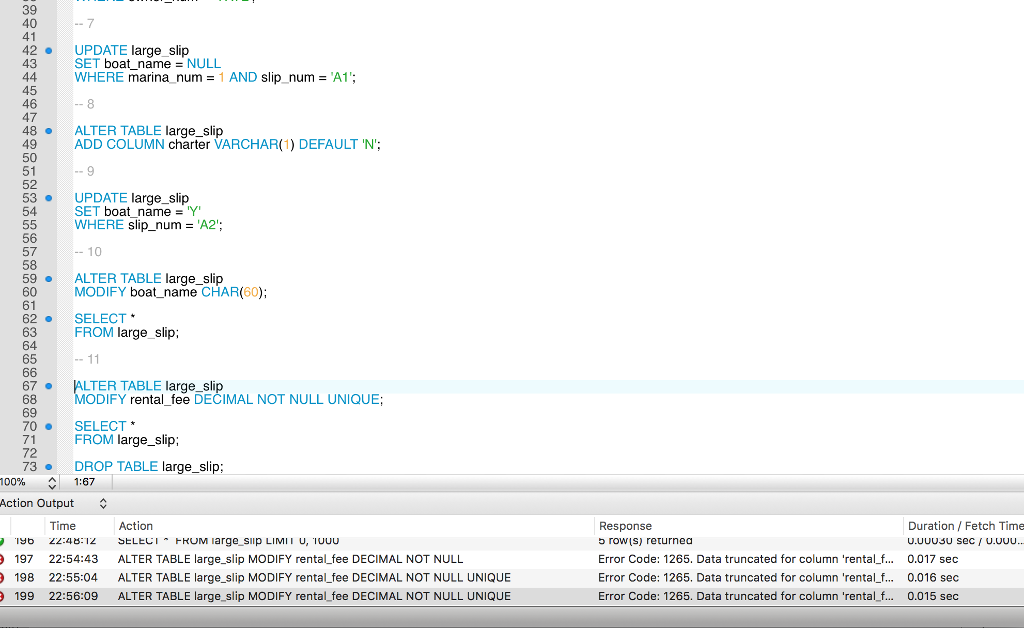
Task: Click duration 0.016 sec in output
Action: 933,578
